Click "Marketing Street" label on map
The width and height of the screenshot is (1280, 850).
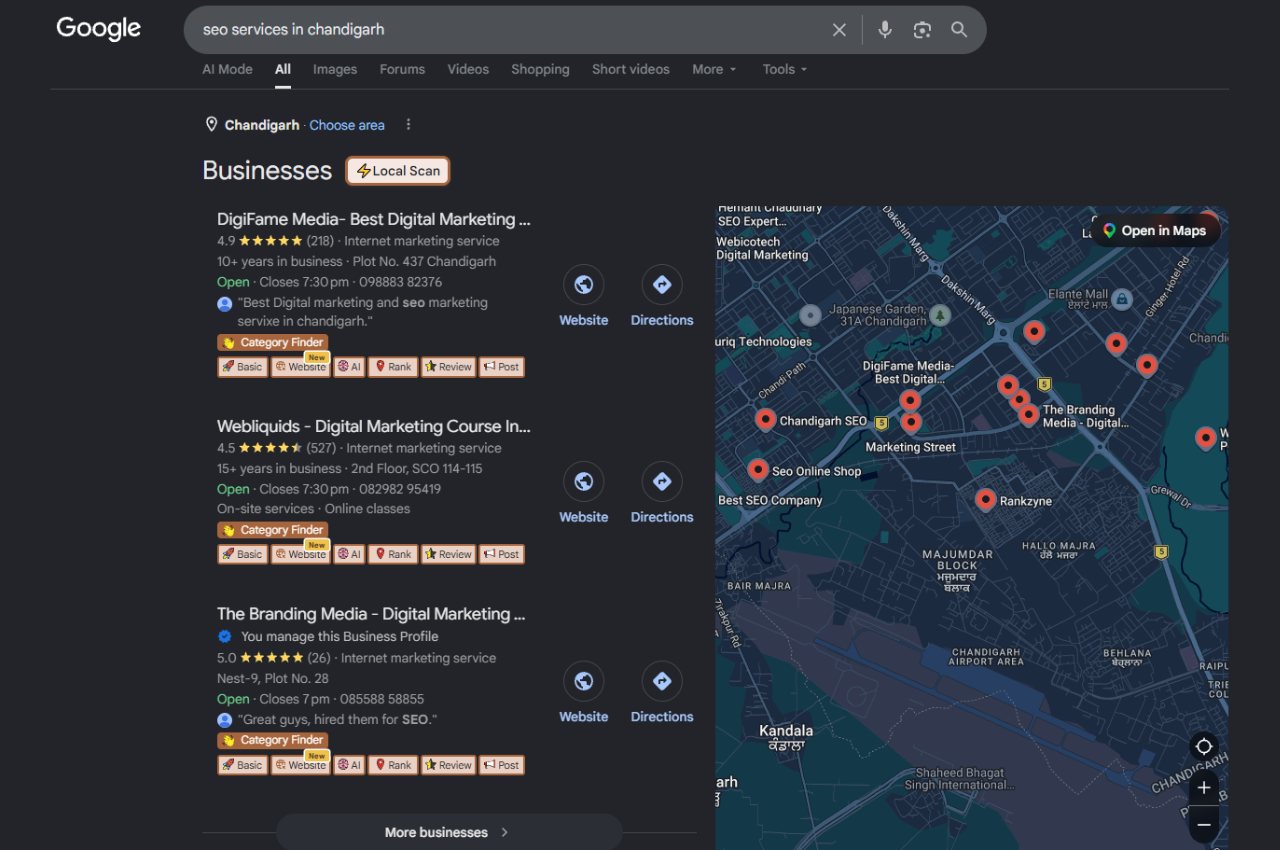(x=911, y=447)
